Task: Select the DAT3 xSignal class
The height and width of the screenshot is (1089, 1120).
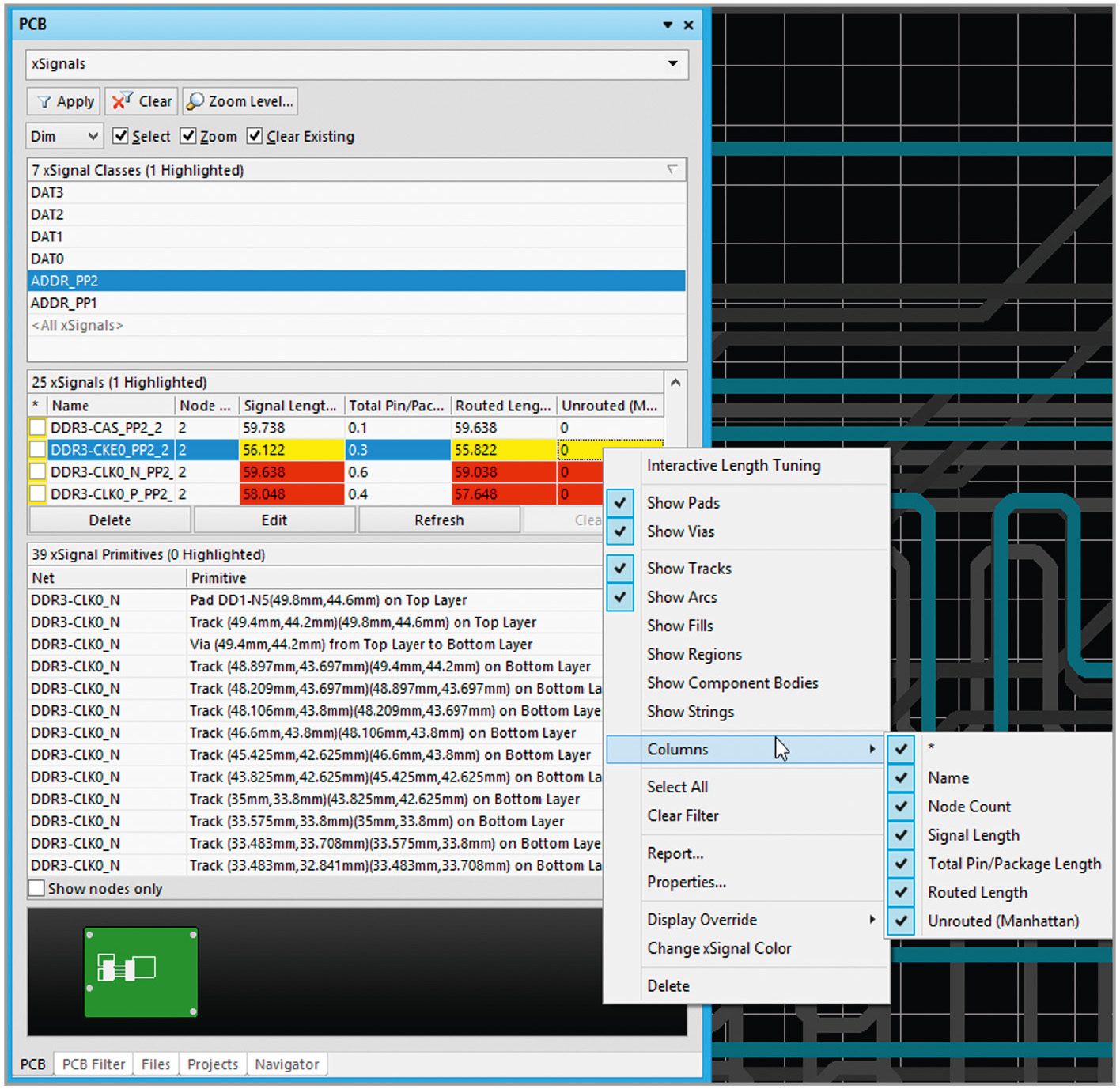Action: coord(357,192)
